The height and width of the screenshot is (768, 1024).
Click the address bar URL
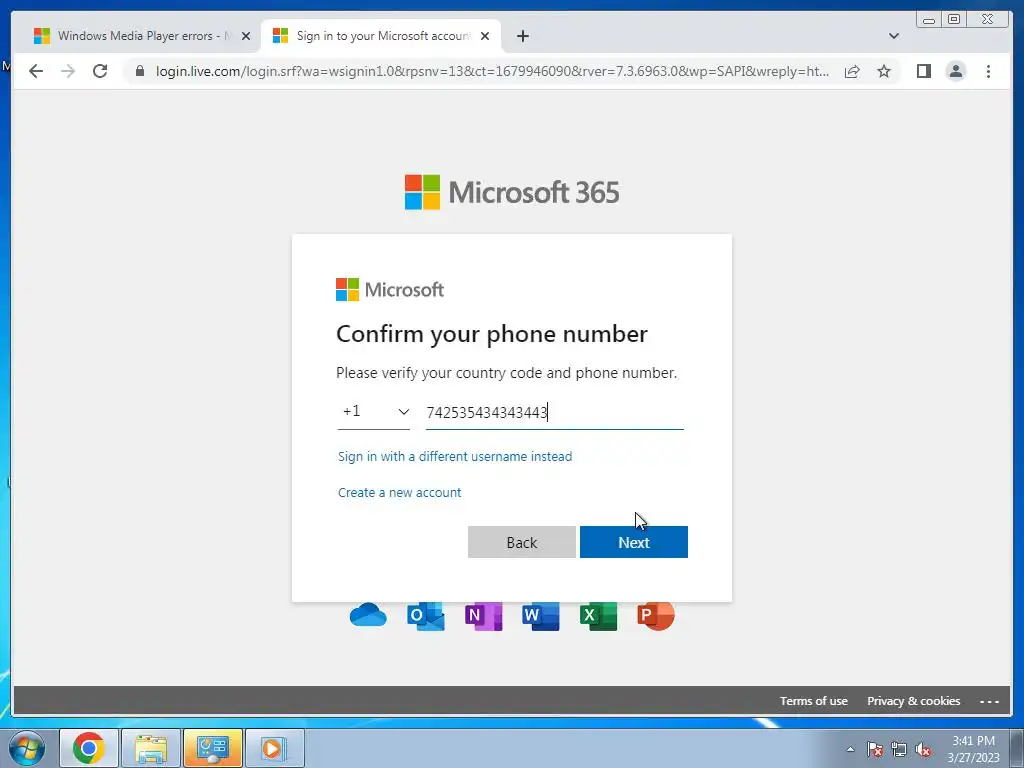(492, 71)
